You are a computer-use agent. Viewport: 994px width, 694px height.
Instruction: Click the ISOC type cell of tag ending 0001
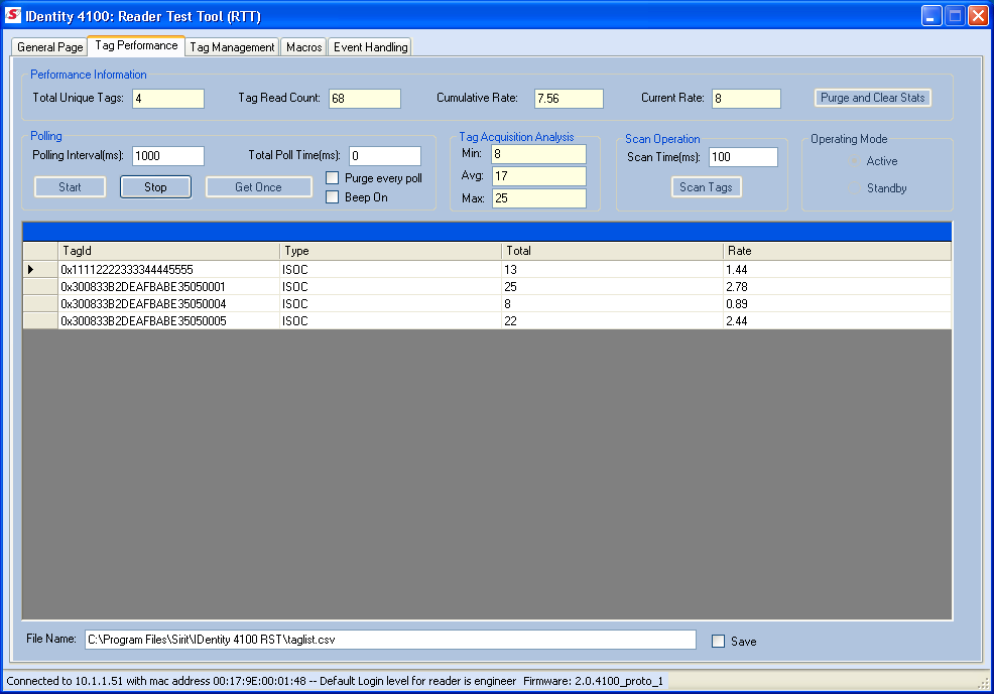pyautogui.click(x=390, y=286)
